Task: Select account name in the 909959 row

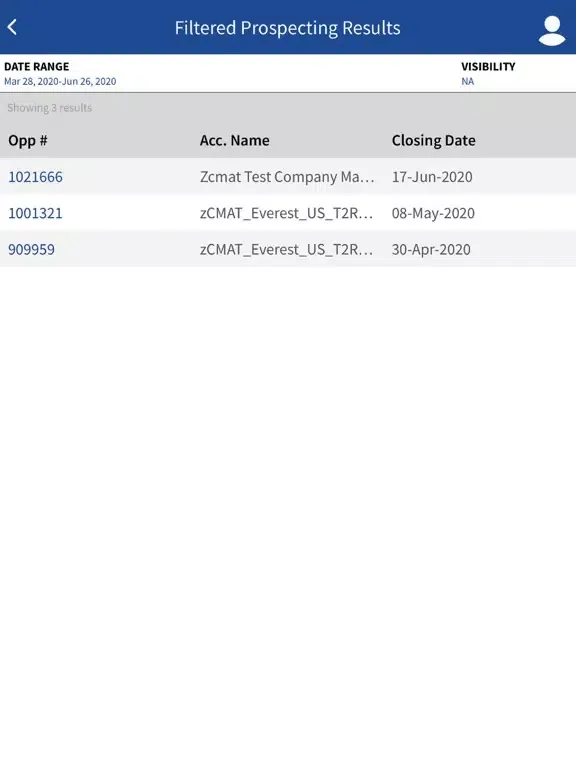Action: [x=287, y=249]
